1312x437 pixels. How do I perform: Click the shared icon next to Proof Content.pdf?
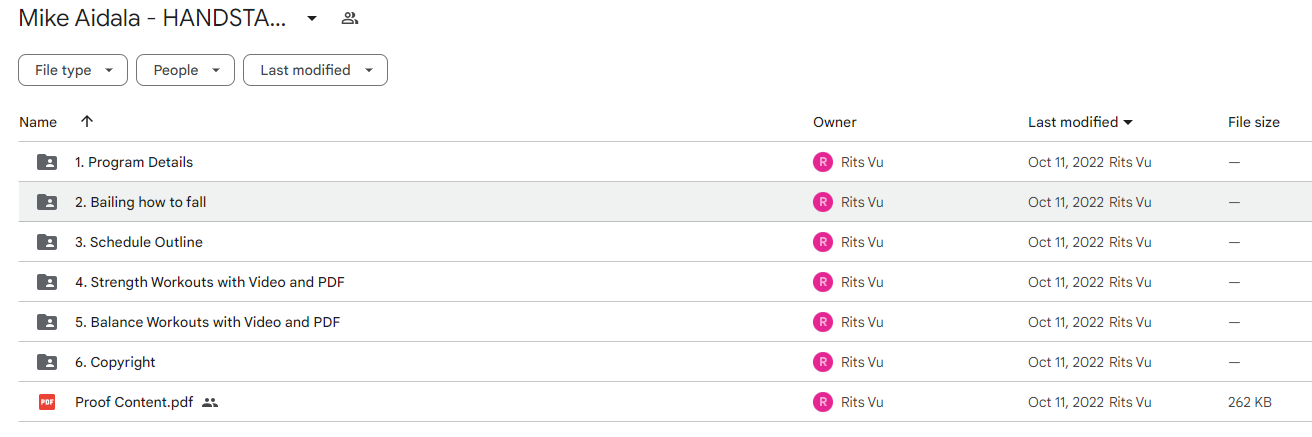coord(210,402)
